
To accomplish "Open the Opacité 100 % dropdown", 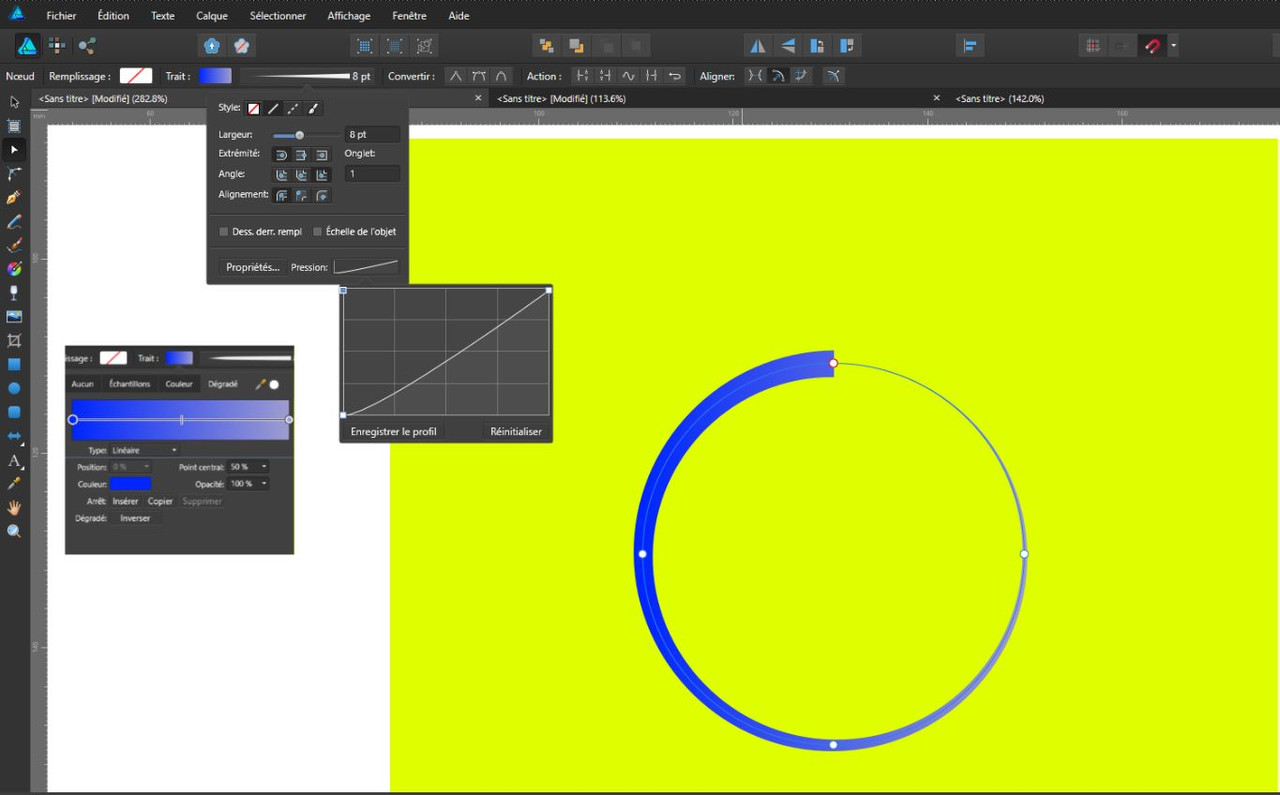I will (249, 484).
